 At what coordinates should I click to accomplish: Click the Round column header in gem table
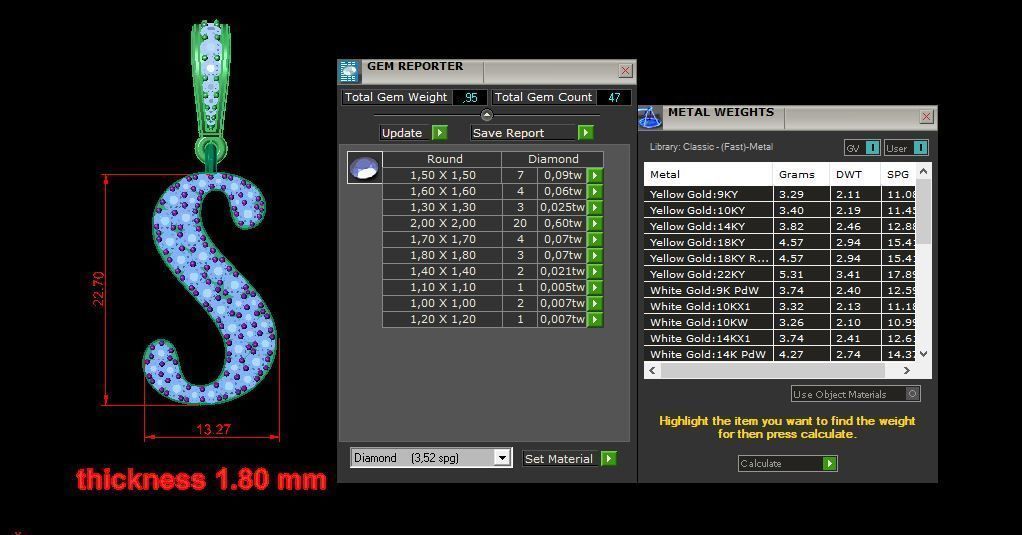coord(442,159)
